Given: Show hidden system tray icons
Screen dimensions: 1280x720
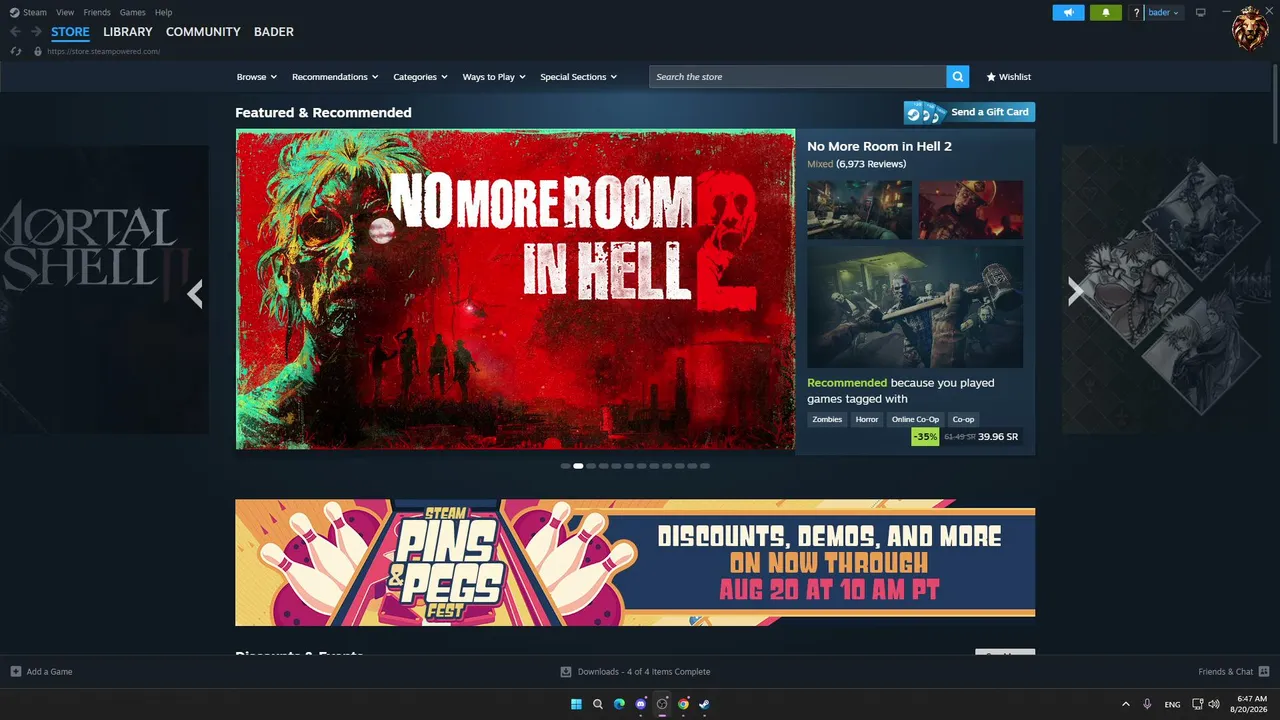Looking at the screenshot, I should (x=1125, y=704).
